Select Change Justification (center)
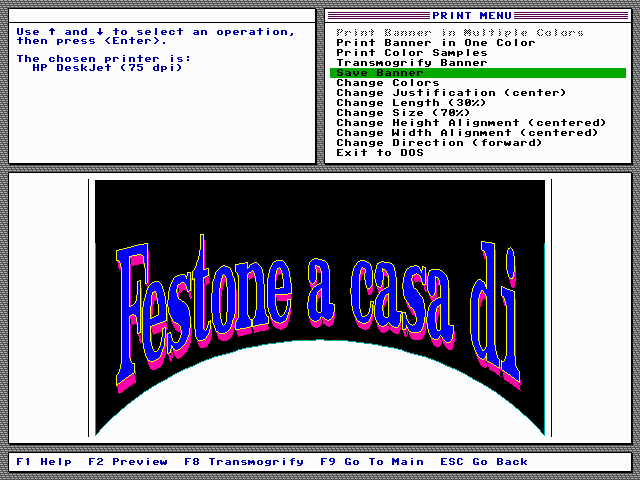 pyautogui.click(x=451, y=93)
